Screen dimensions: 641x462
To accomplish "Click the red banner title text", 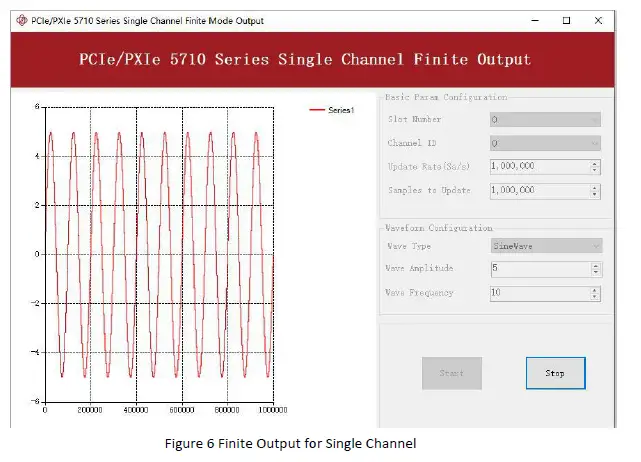I will (x=305, y=60).
